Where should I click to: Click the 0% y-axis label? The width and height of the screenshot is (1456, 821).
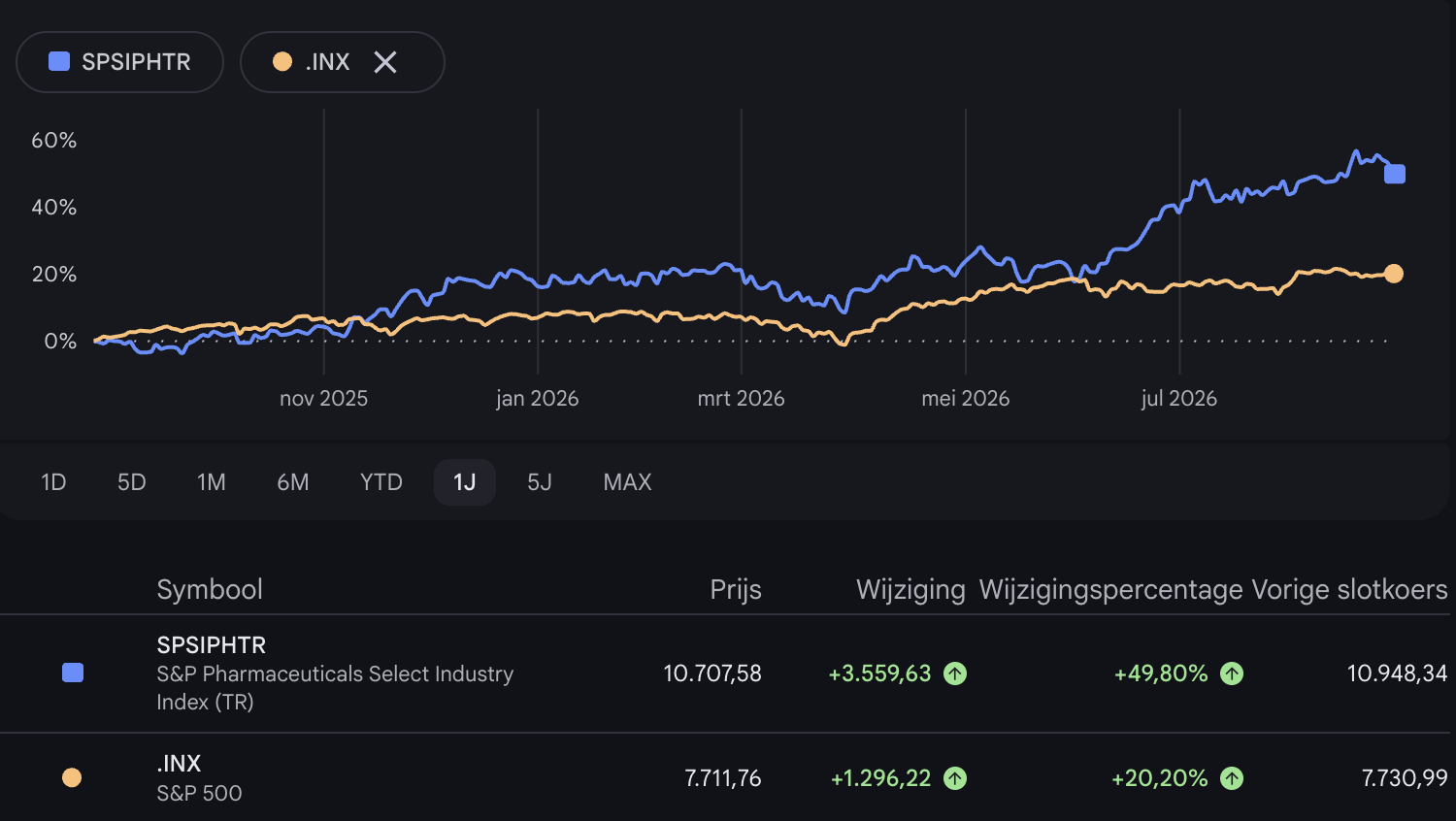click(x=60, y=341)
